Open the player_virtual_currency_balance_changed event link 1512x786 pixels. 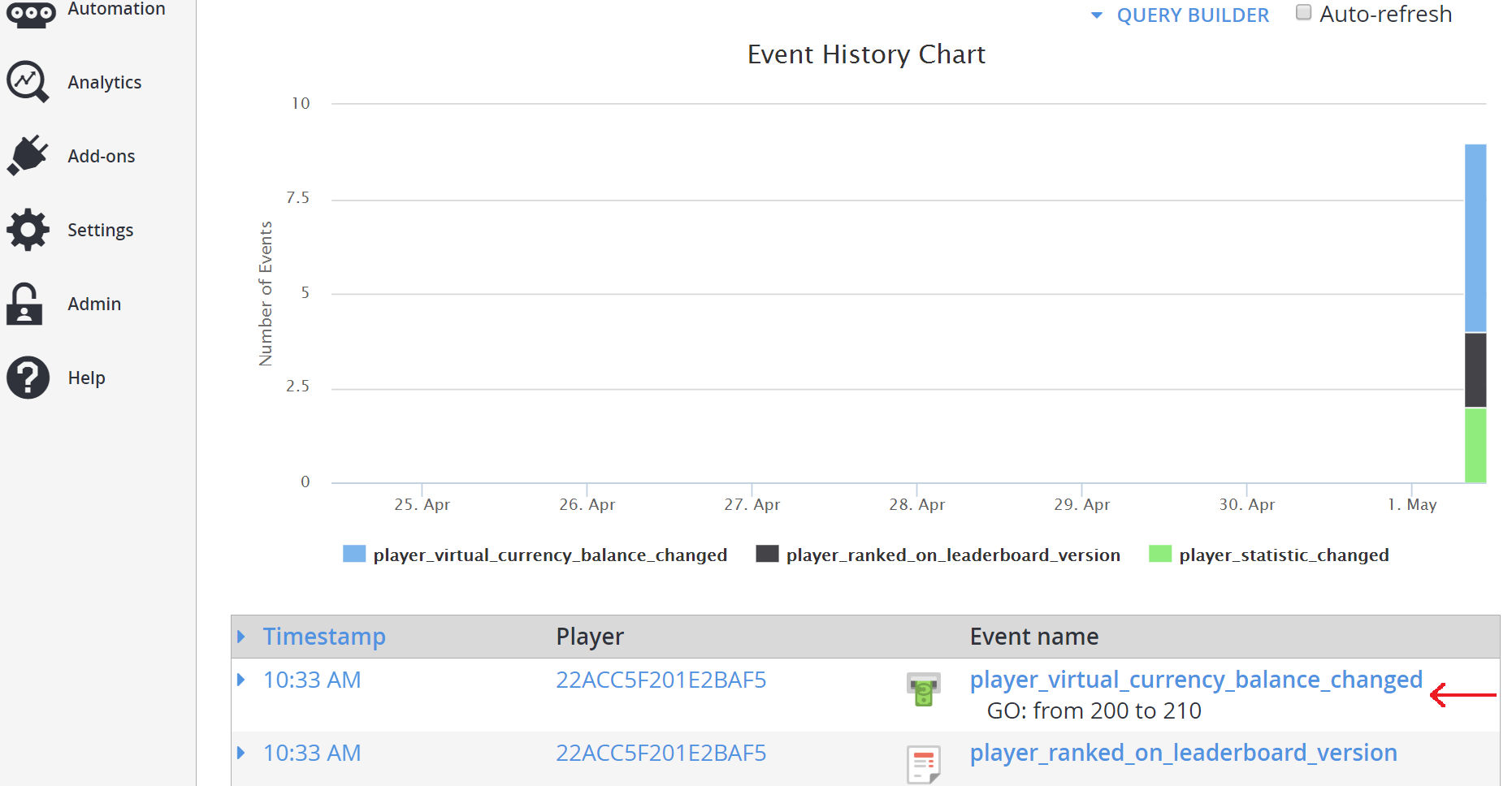coord(1195,680)
